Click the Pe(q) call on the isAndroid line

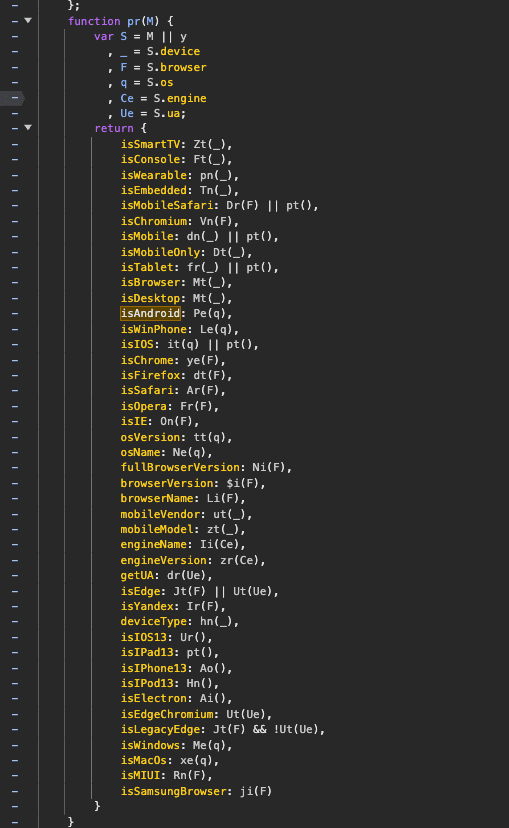click(210, 313)
